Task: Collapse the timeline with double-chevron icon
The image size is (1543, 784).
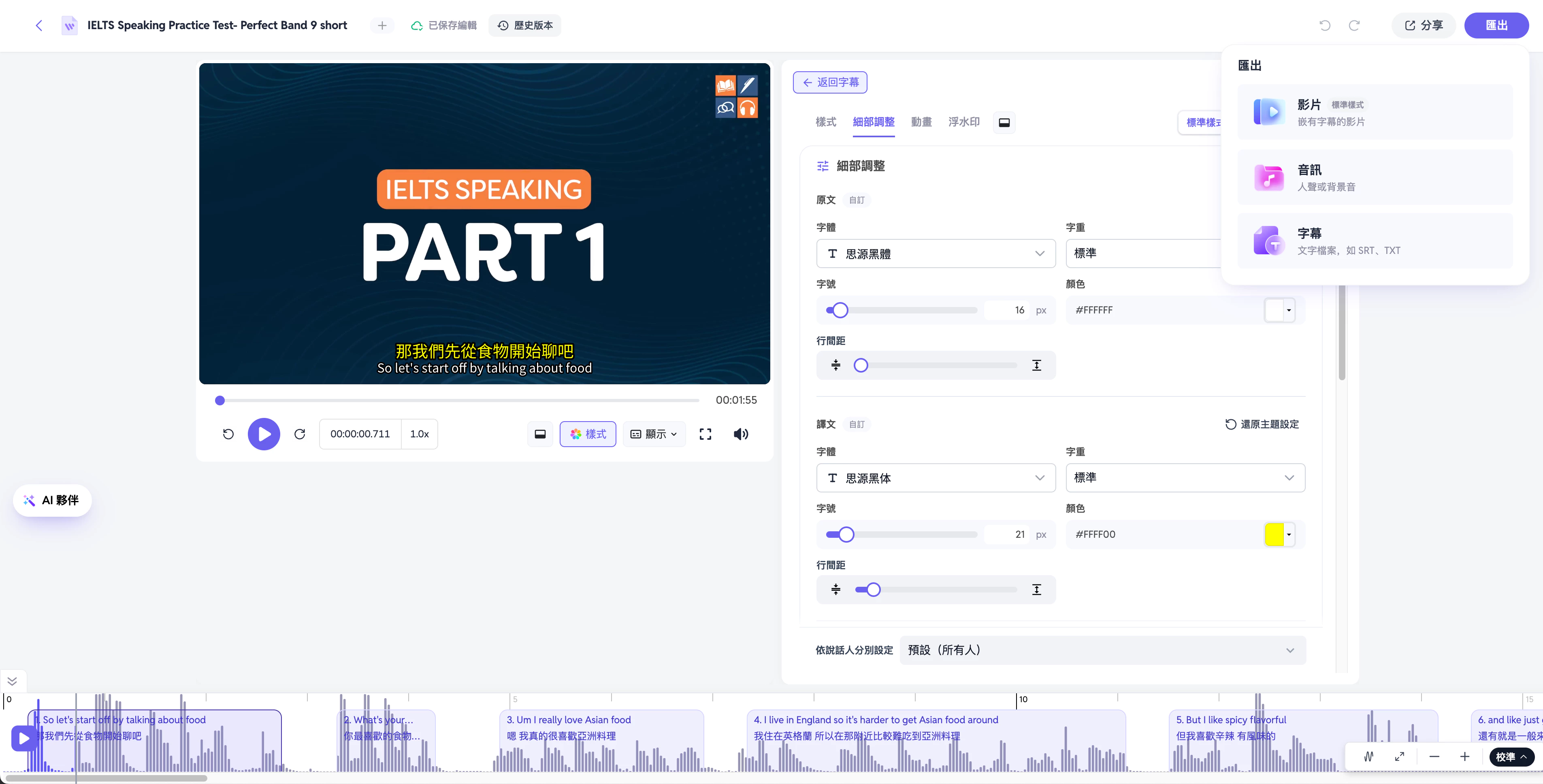Action: [12, 681]
